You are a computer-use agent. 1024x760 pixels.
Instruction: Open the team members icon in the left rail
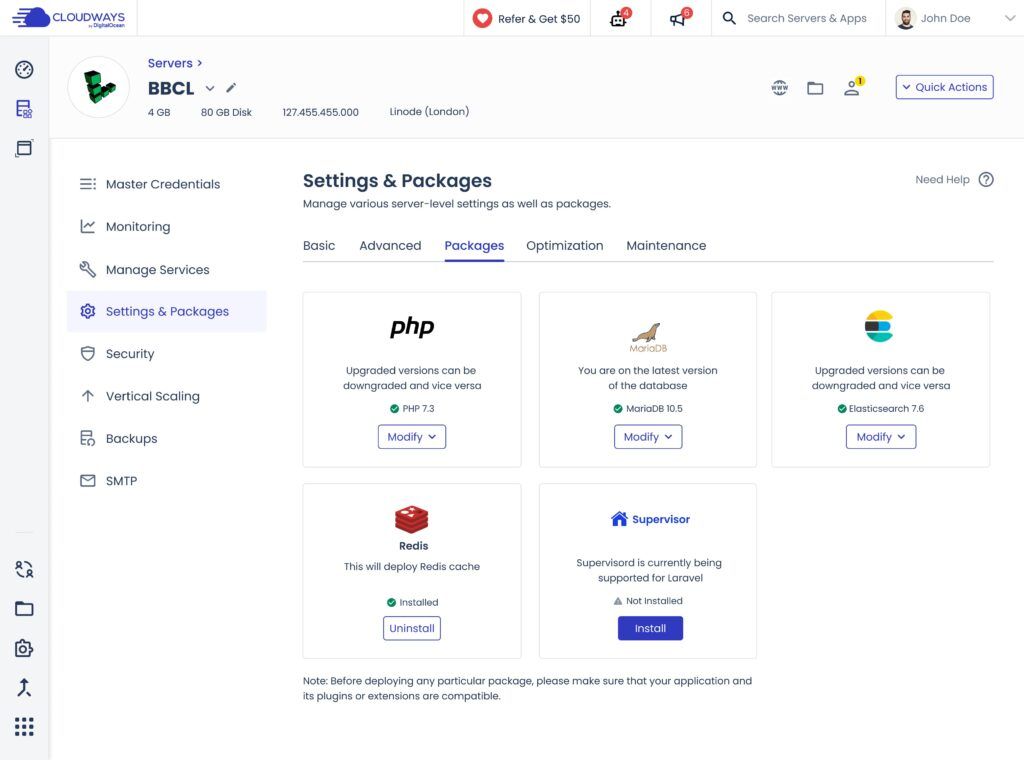click(24, 569)
